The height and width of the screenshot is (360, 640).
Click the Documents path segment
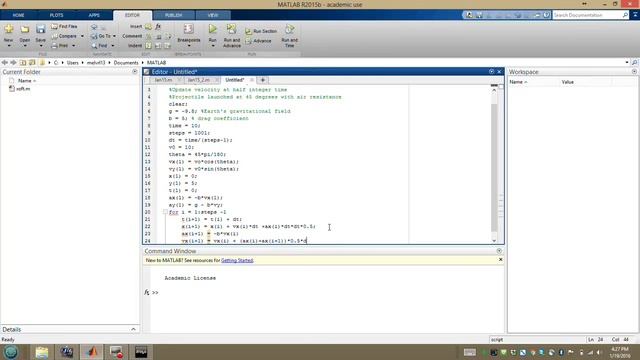click(126, 63)
